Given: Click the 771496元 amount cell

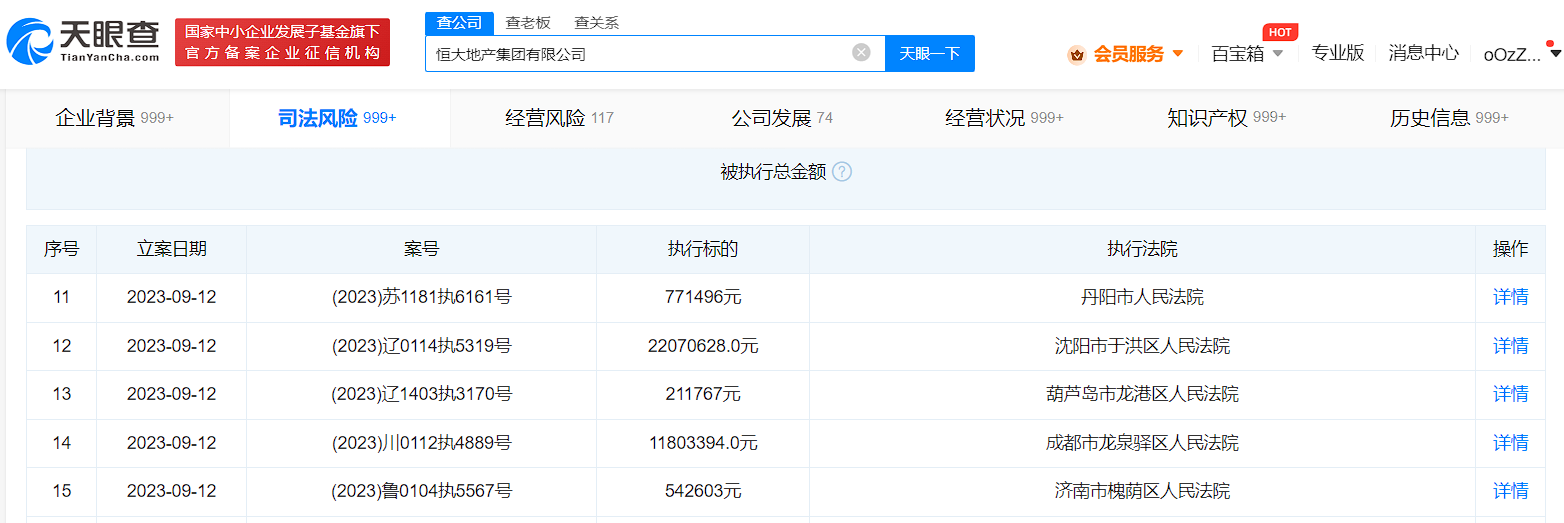Looking at the screenshot, I should (x=703, y=297).
